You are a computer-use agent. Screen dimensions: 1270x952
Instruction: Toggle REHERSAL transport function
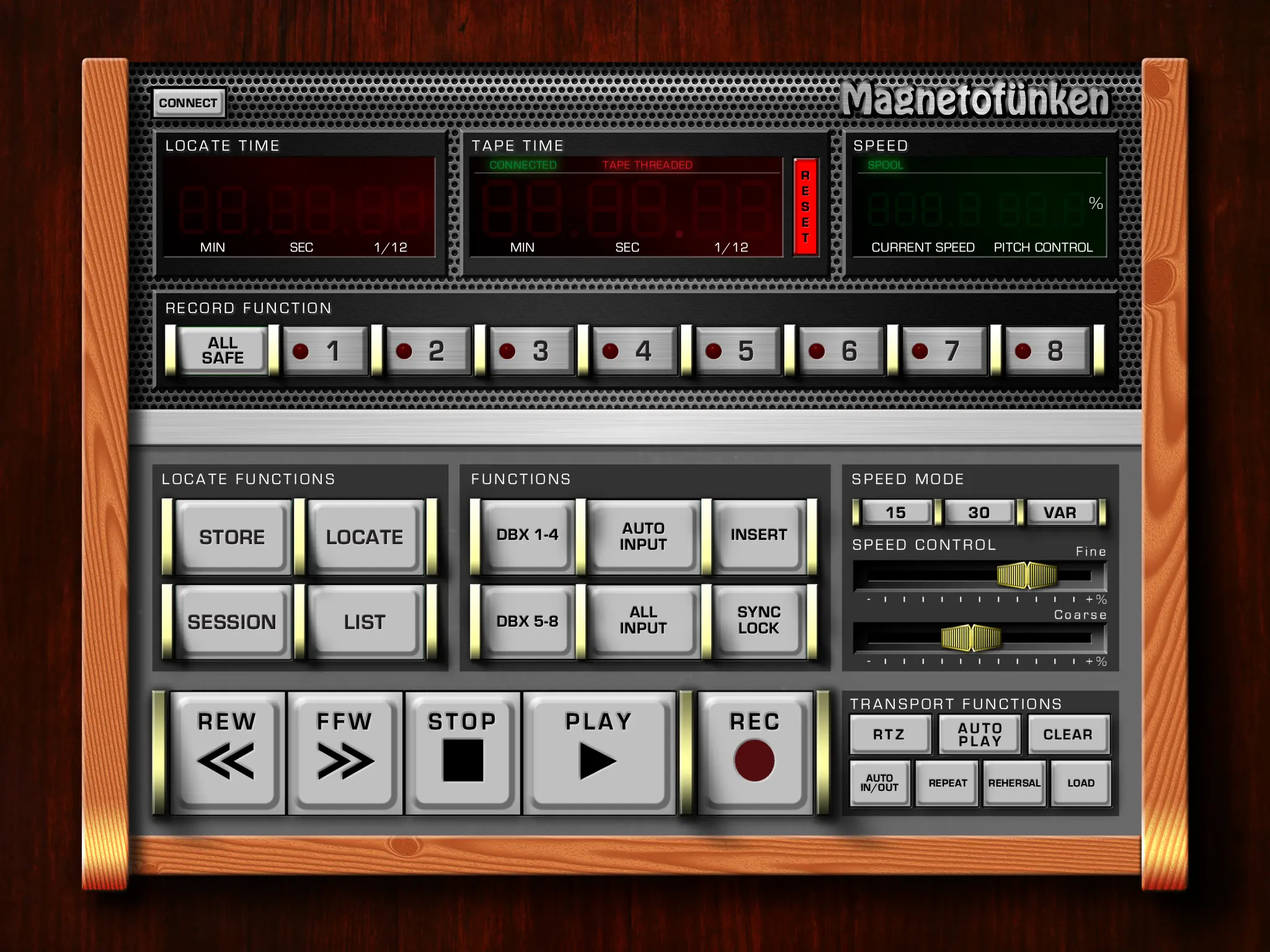tap(1015, 783)
